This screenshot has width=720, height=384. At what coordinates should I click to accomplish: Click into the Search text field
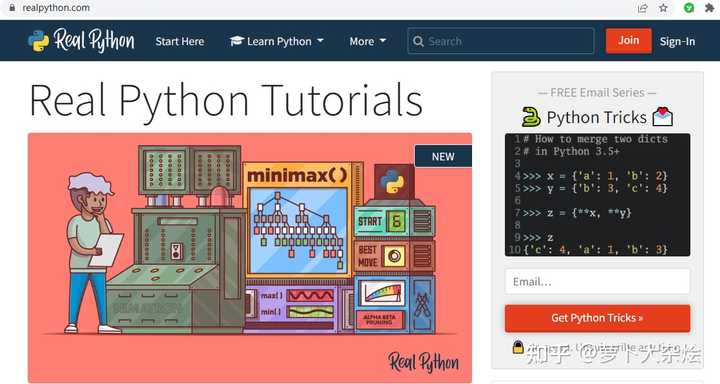pos(501,41)
